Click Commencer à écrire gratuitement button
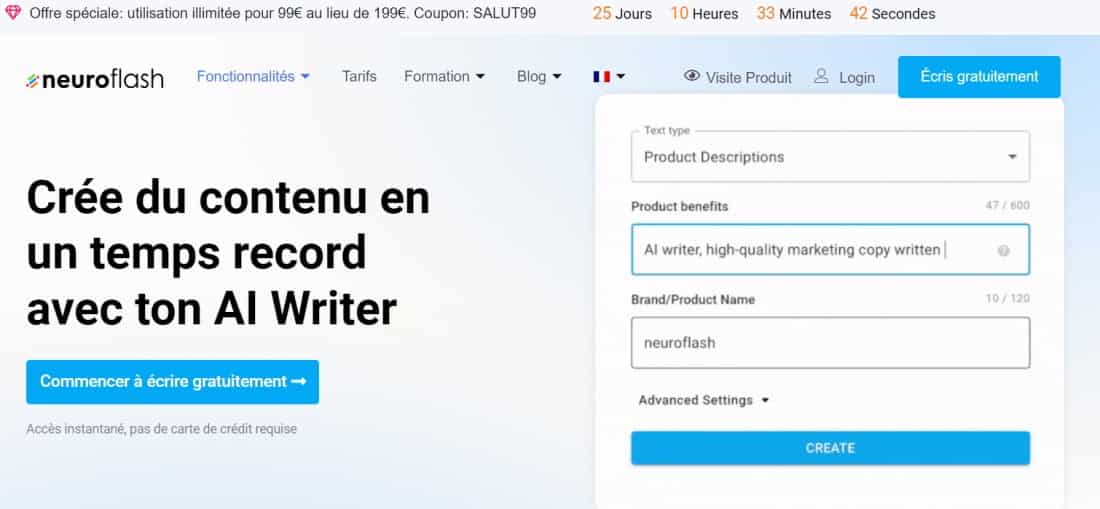 pos(173,382)
